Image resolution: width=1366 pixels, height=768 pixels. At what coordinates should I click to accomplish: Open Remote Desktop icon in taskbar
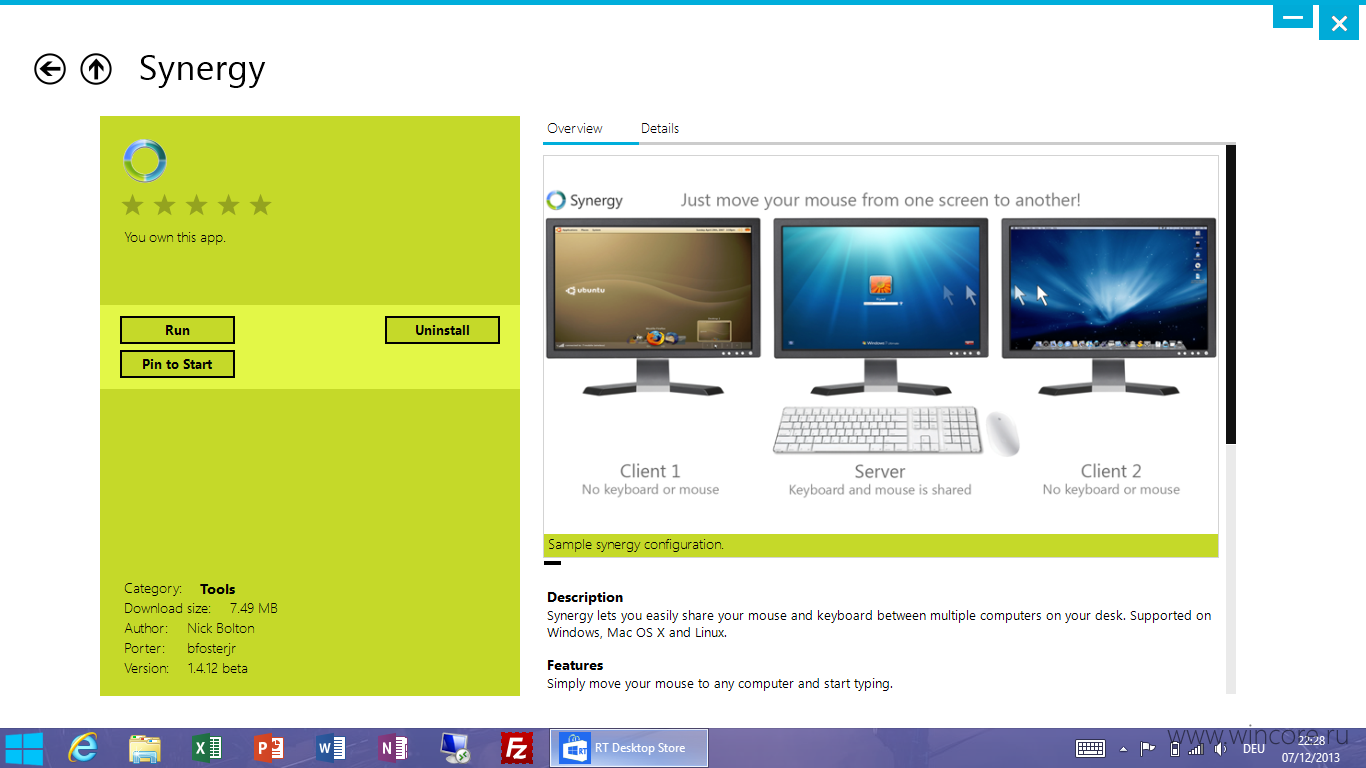(455, 748)
